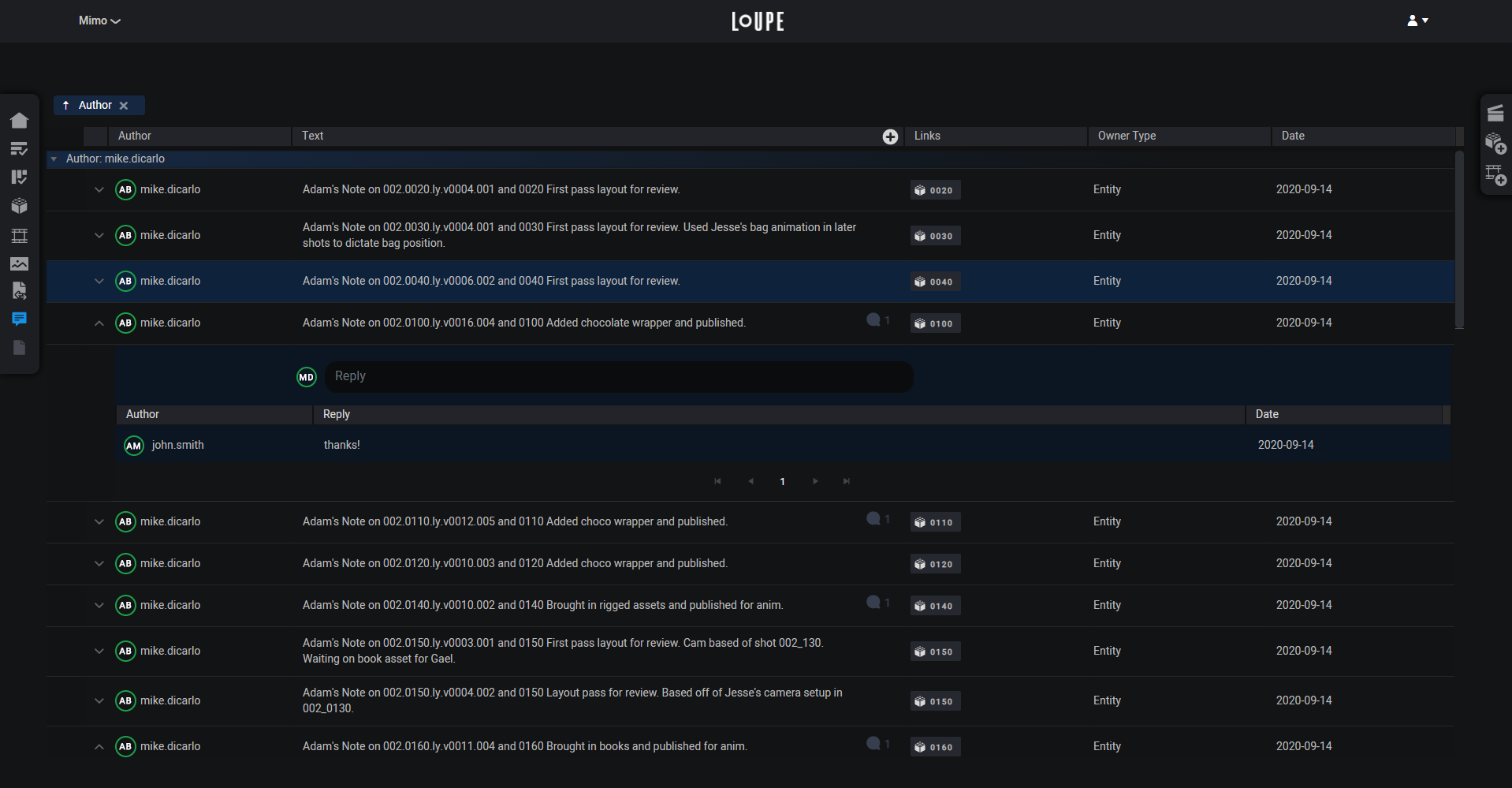This screenshot has height=788, width=1512.
Task: Open the 0120 entity link
Action: 935,564
